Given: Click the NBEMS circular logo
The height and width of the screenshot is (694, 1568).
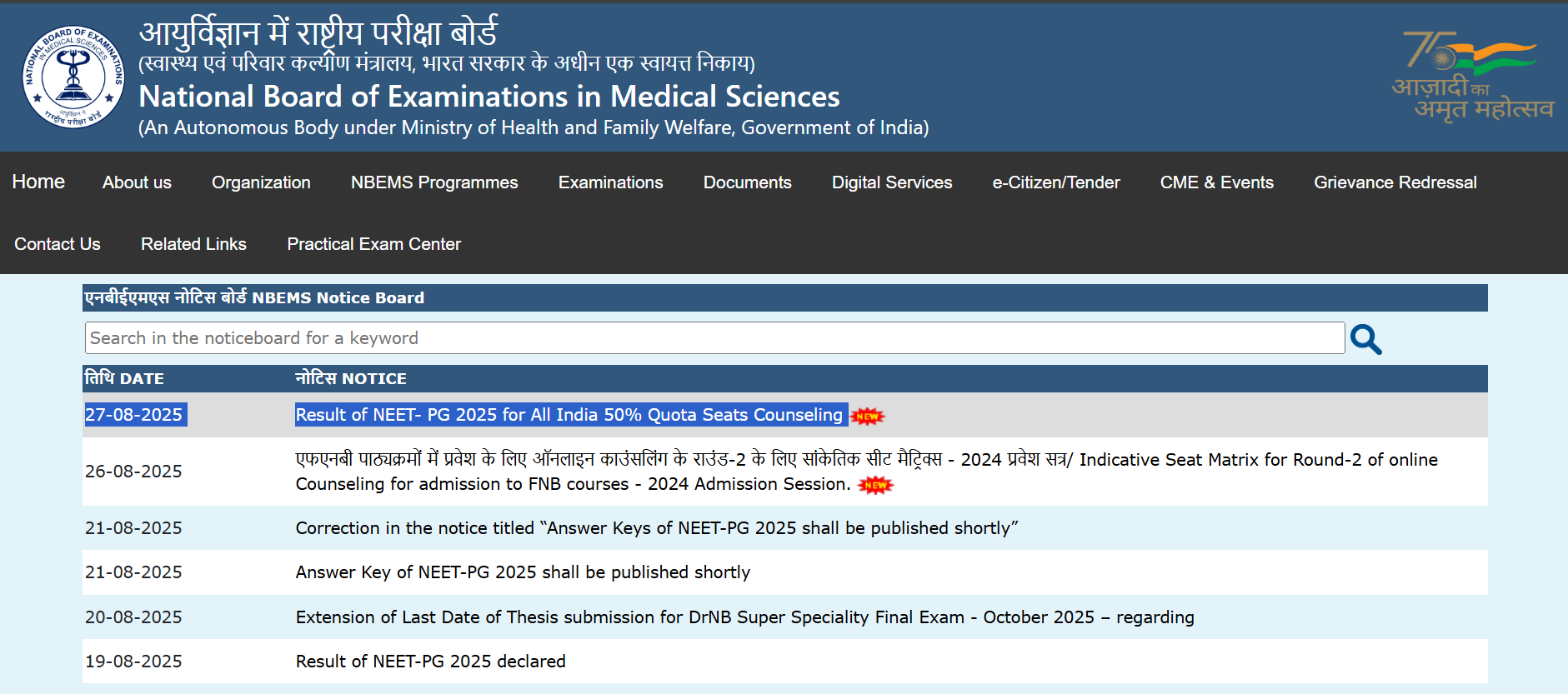Looking at the screenshot, I should pos(73,77).
